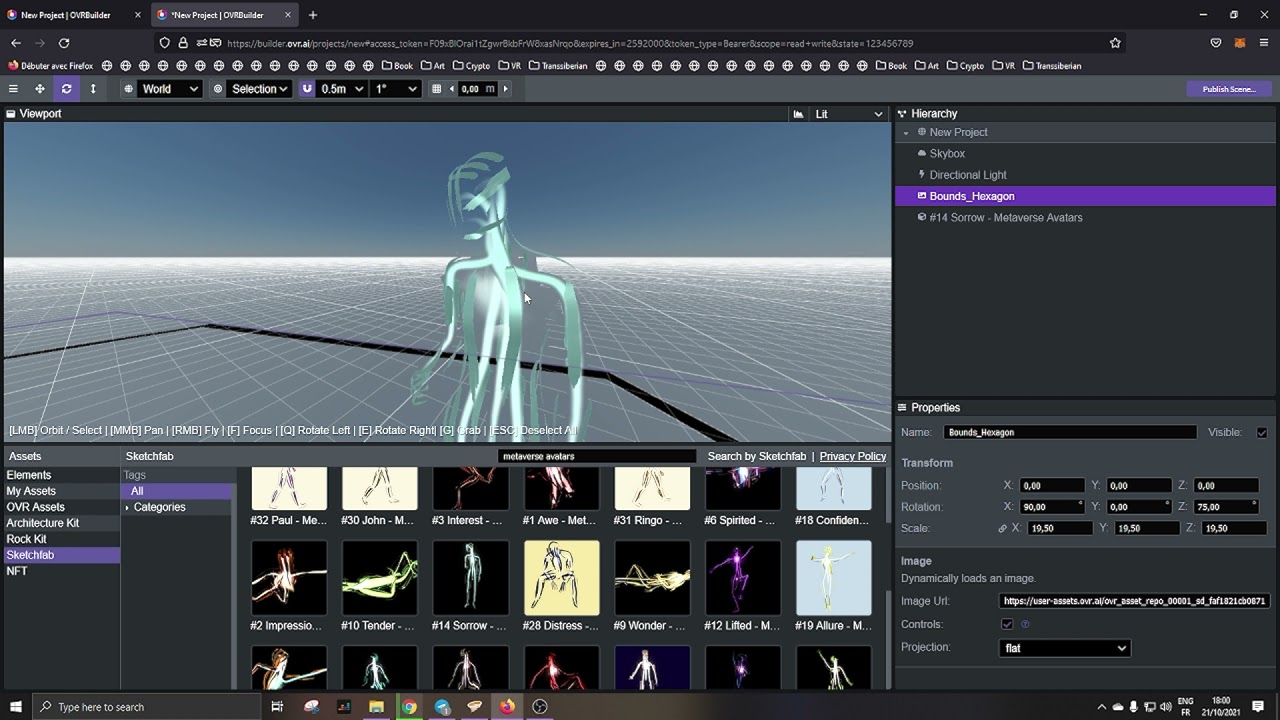Collapse the New Project hierarchy node
Screen dimensions: 1280x720
pos(906,133)
